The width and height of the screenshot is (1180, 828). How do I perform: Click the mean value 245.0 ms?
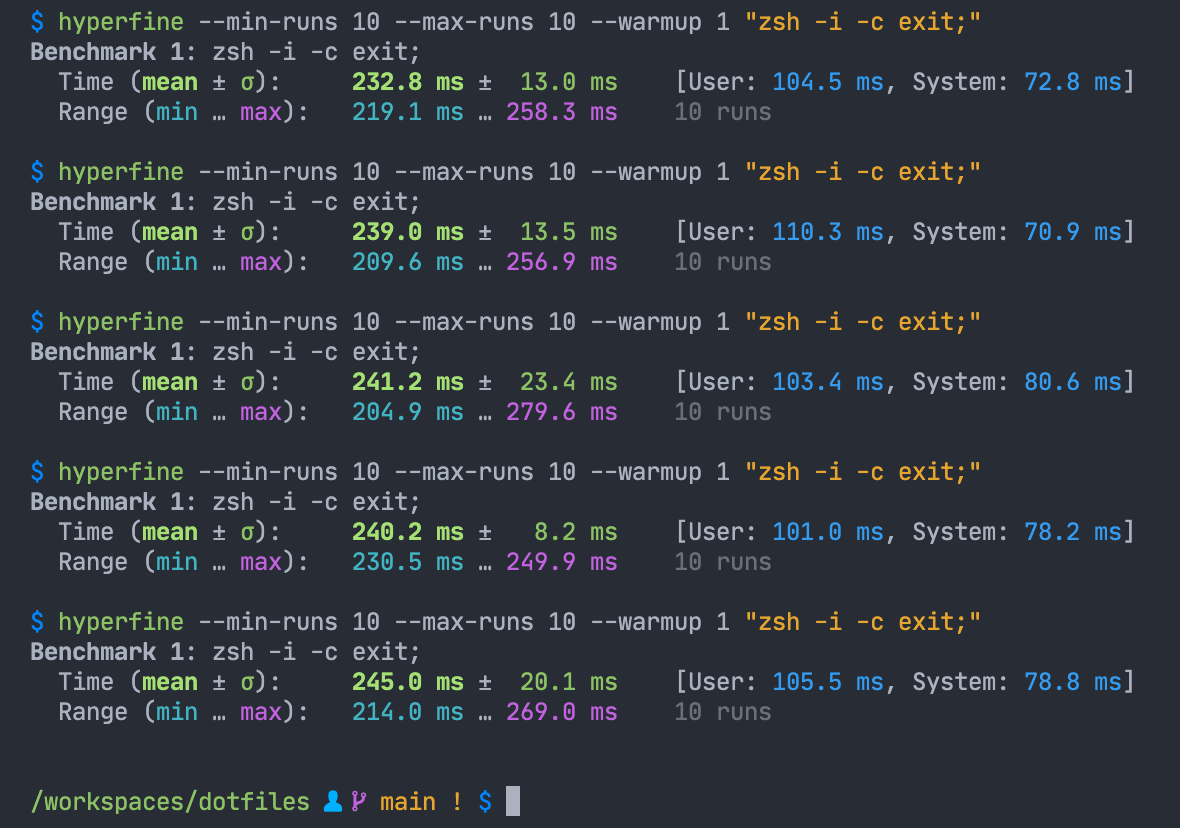click(x=408, y=681)
